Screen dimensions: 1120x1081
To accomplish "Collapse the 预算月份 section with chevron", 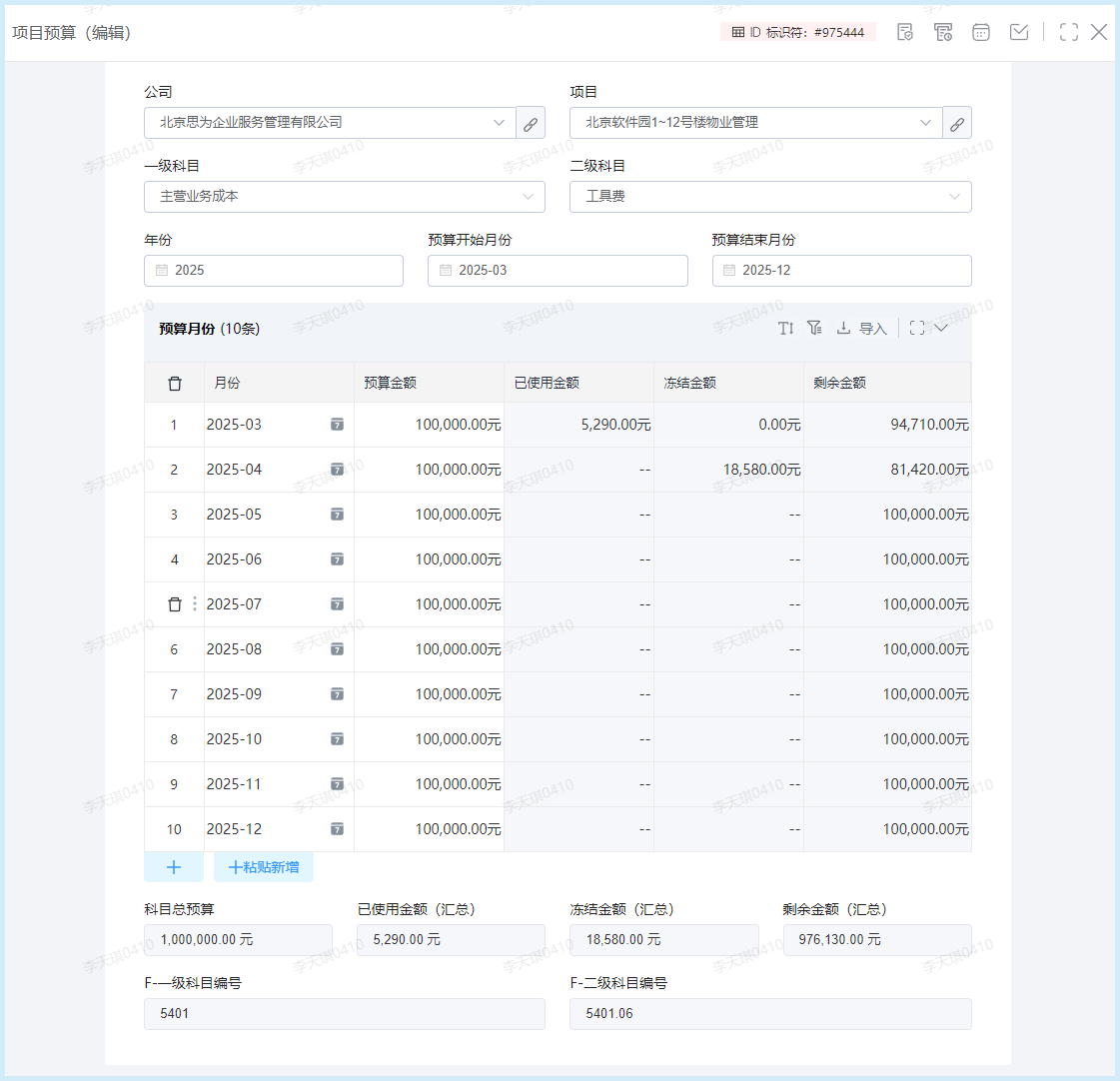I will (x=941, y=328).
